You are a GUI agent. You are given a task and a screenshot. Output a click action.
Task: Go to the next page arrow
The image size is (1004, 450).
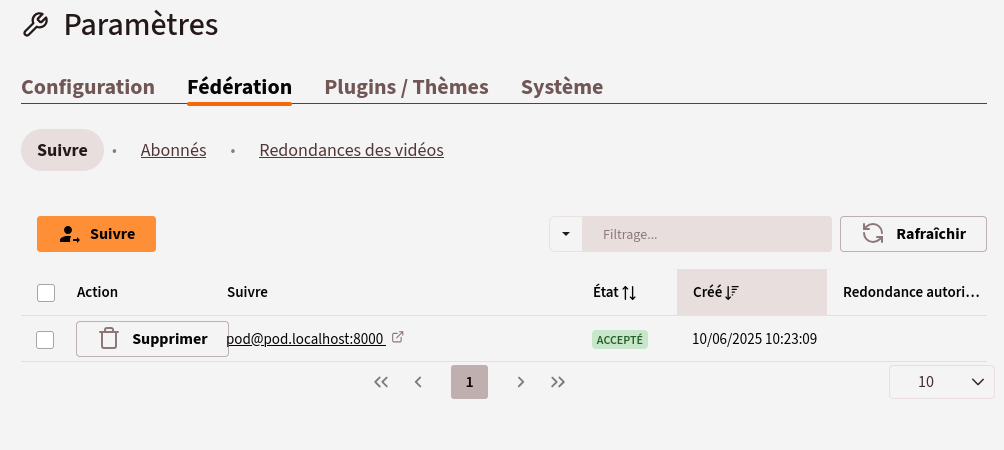(521, 382)
